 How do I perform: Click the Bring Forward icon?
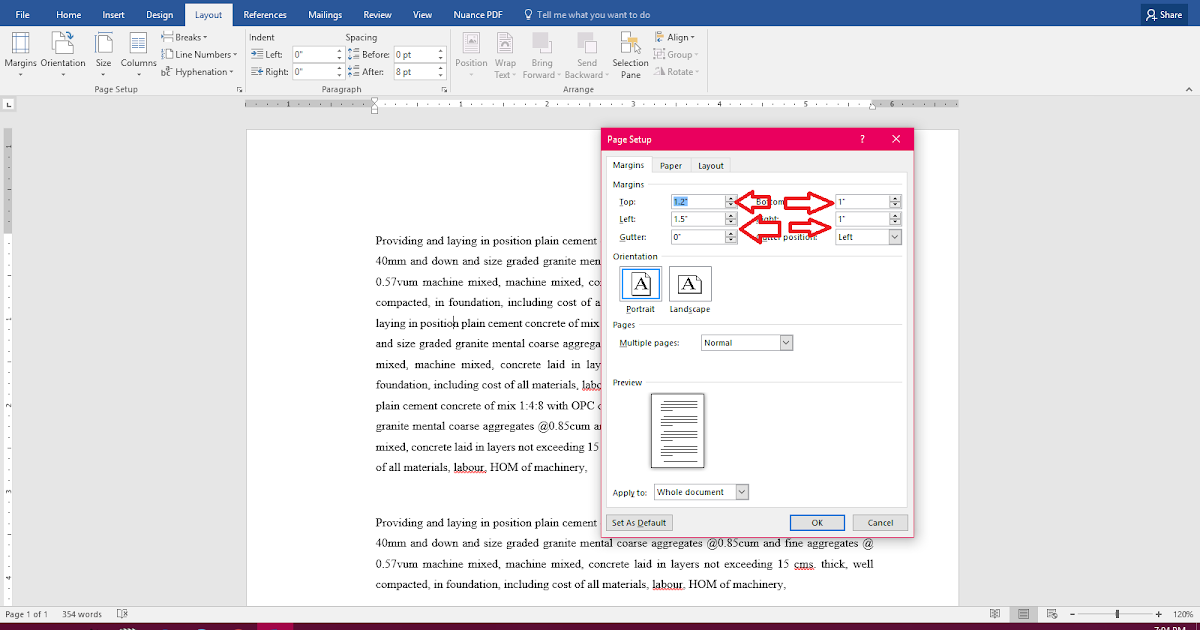pos(542,55)
